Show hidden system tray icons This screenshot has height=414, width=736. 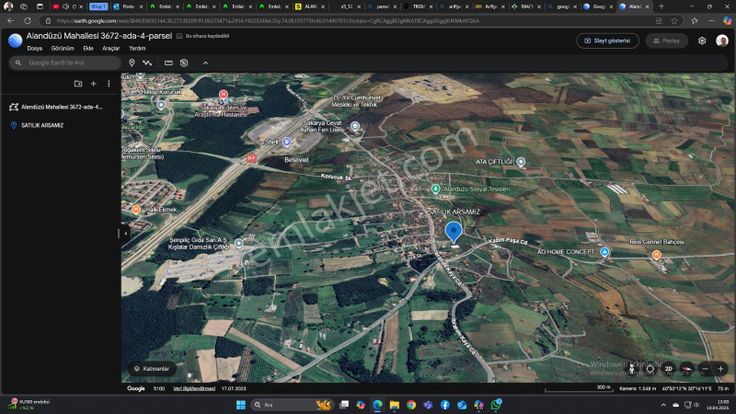[663, 405]
